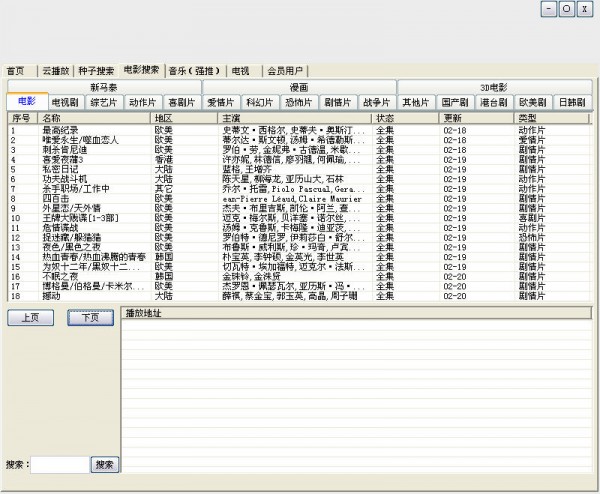Choose the 战争片 sub-tab
Image resolution: width=600 pixels, height=494 pixels.
pyautogui.click(x=377, y=103)
